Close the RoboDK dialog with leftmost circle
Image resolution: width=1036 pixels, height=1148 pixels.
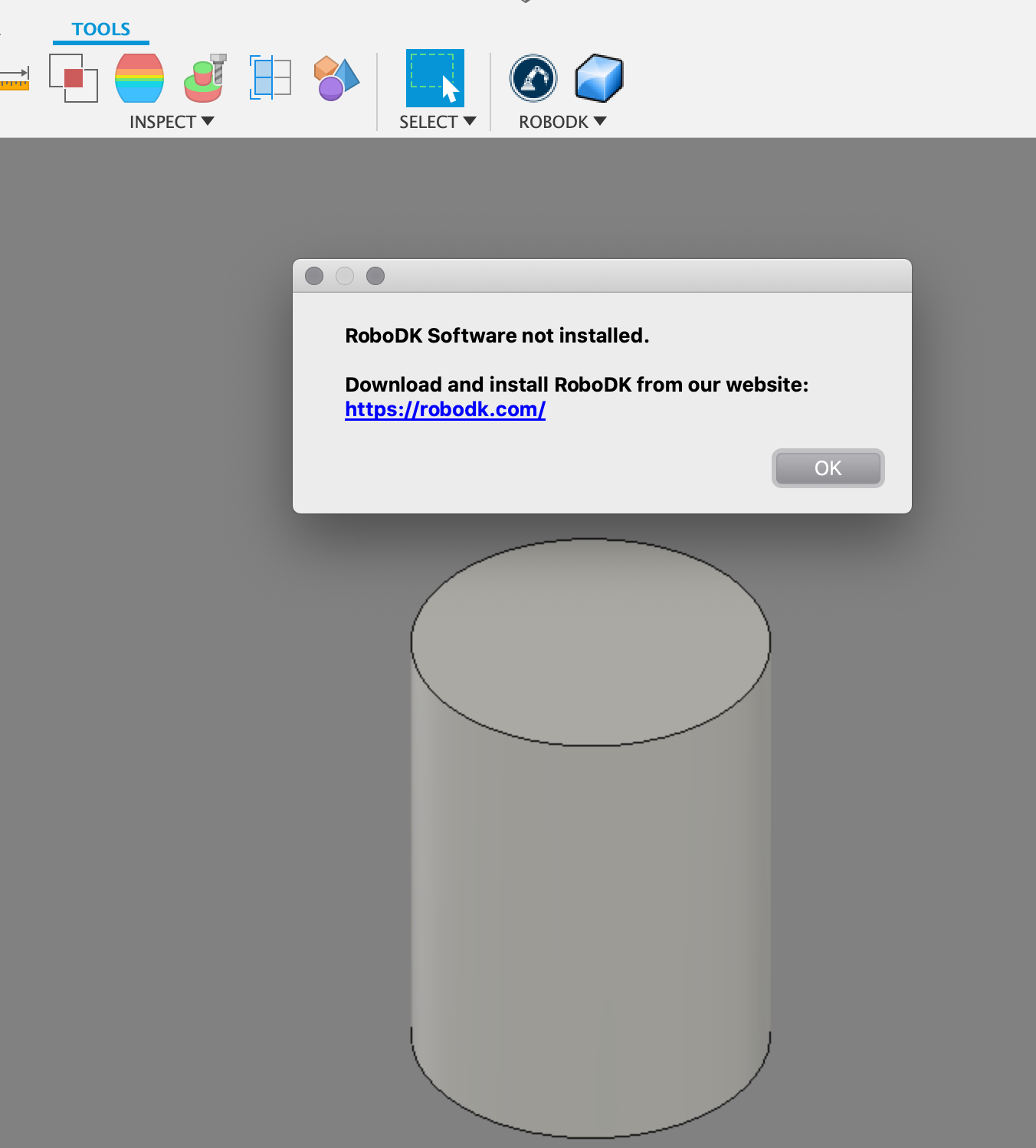(x=314, y=276)
